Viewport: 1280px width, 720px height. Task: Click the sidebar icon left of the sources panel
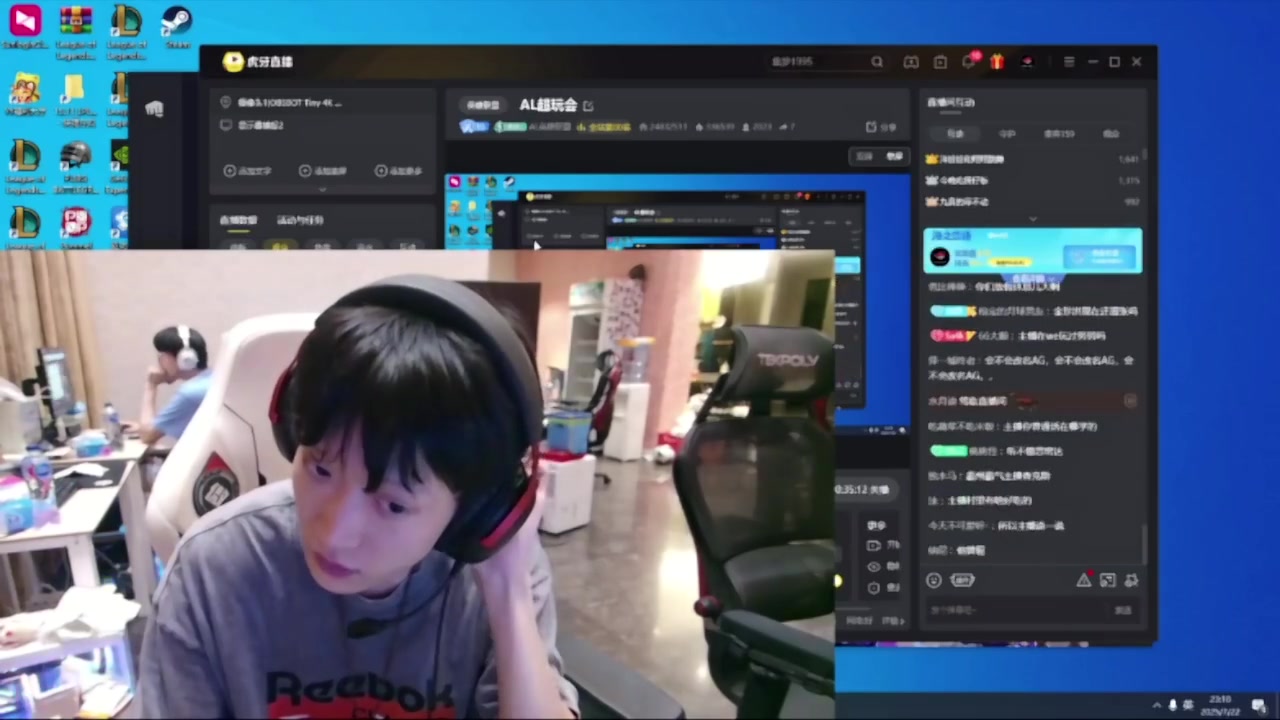tap(154, 109)
